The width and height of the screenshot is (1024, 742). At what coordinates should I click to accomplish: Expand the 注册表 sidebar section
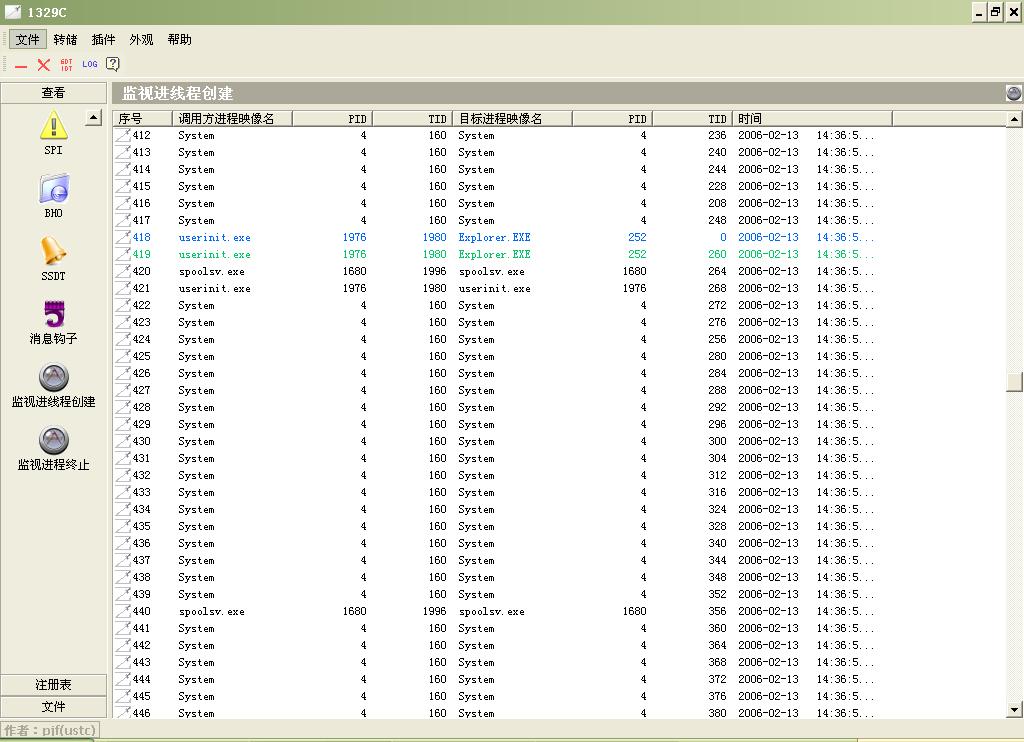pos(53,685)
